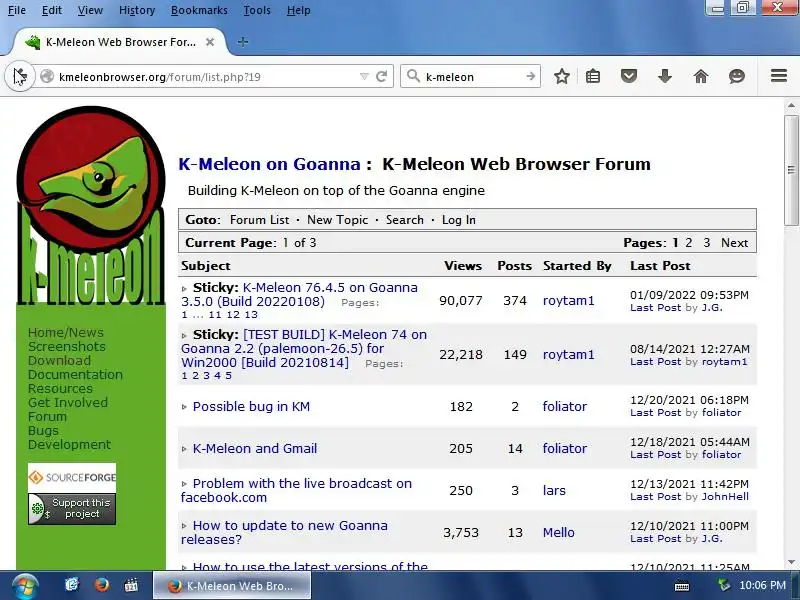Open Problem with live broadcast on facebook.com
This screenshot has height=600, width=800.
click(x=296, y=490)
